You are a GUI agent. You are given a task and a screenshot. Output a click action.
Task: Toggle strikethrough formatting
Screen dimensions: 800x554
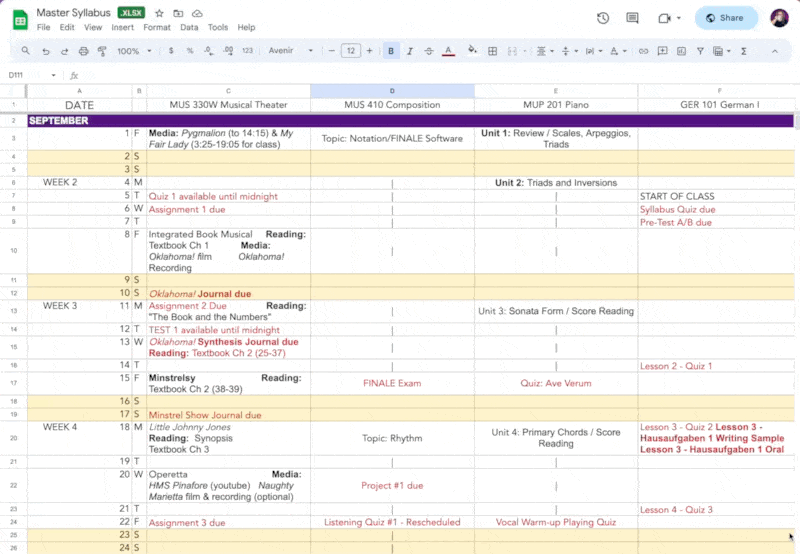click(x=429, y=51)
